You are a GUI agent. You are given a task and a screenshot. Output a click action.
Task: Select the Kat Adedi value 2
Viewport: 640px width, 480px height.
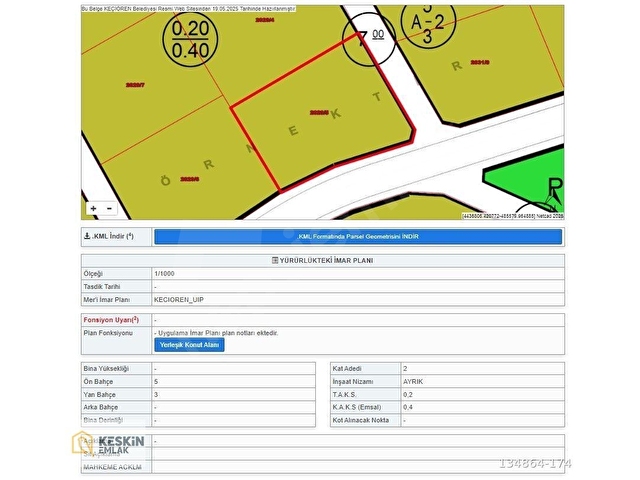tap(405, 369)
